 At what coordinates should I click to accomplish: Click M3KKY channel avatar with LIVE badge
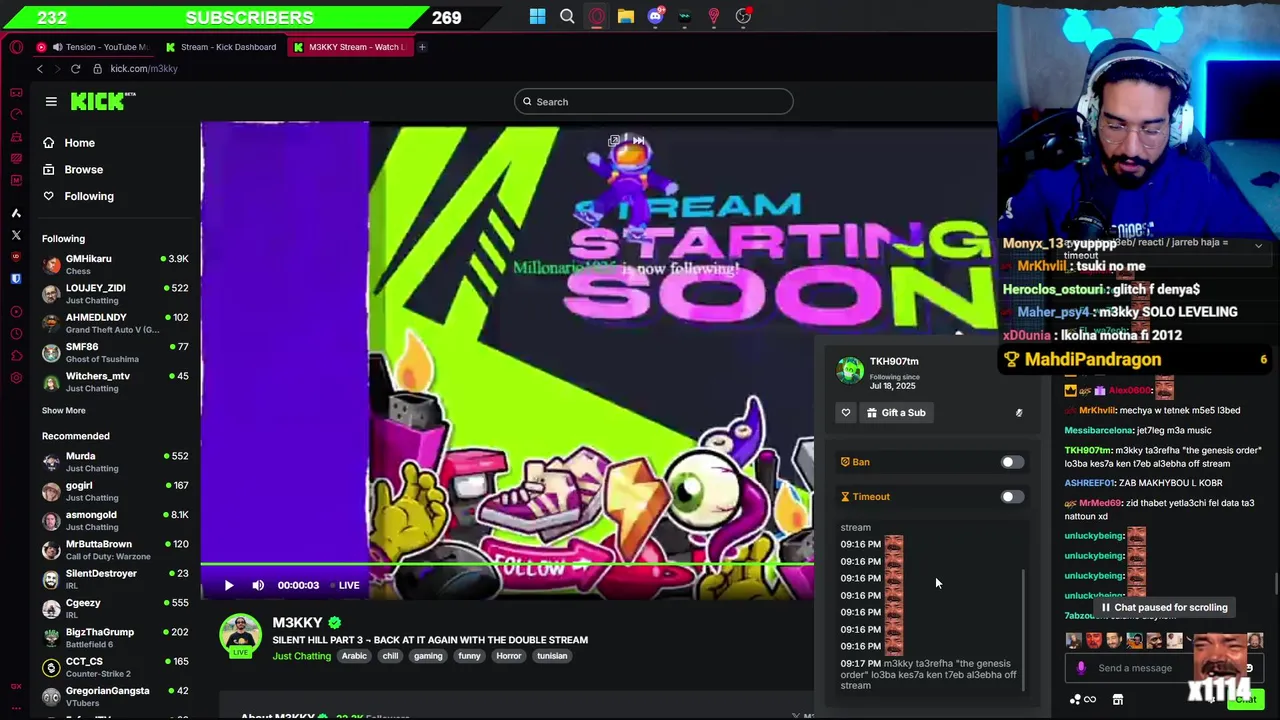pos(241,637)
